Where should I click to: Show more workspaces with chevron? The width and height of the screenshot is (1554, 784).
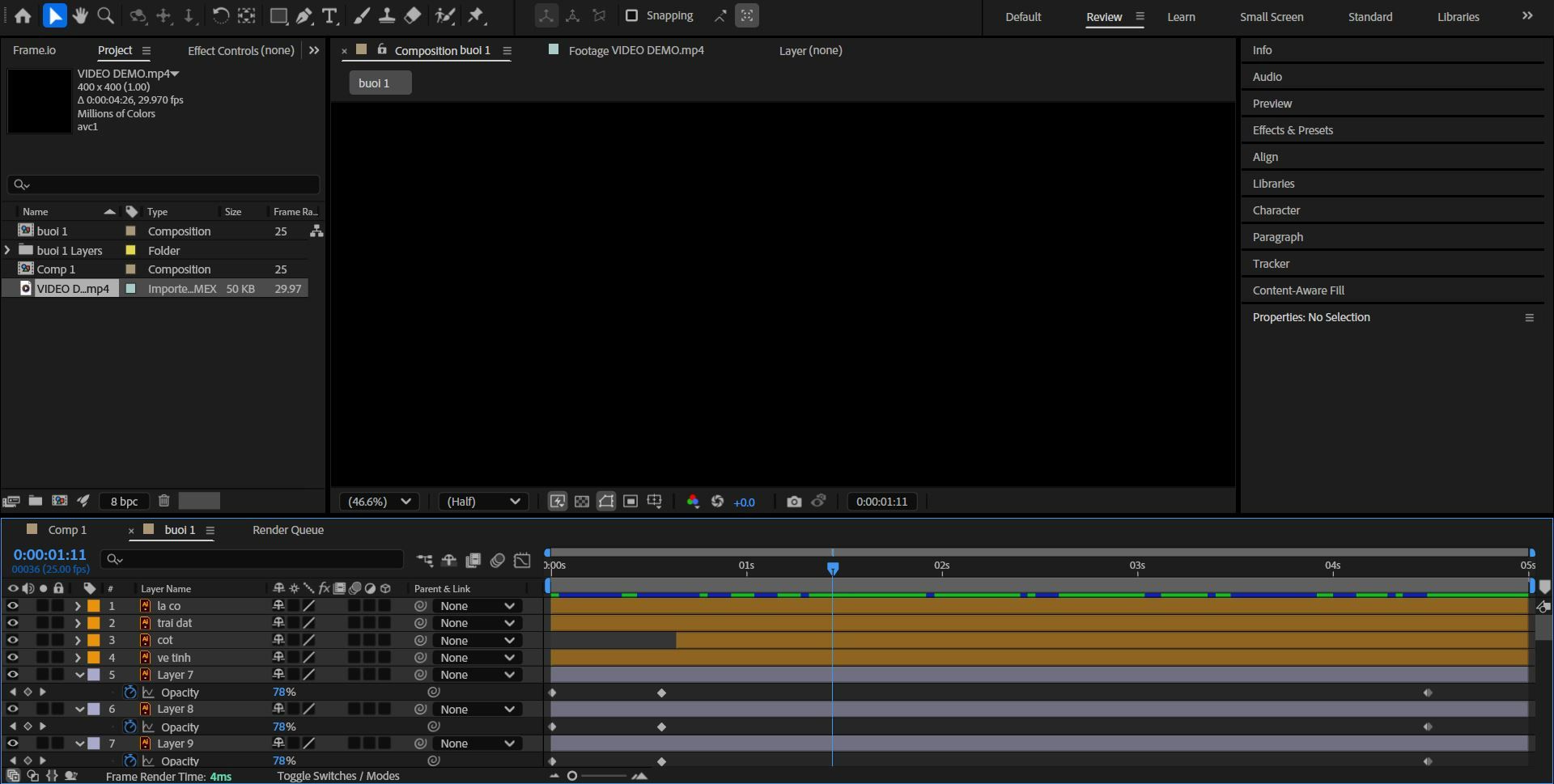(1527, 15)
